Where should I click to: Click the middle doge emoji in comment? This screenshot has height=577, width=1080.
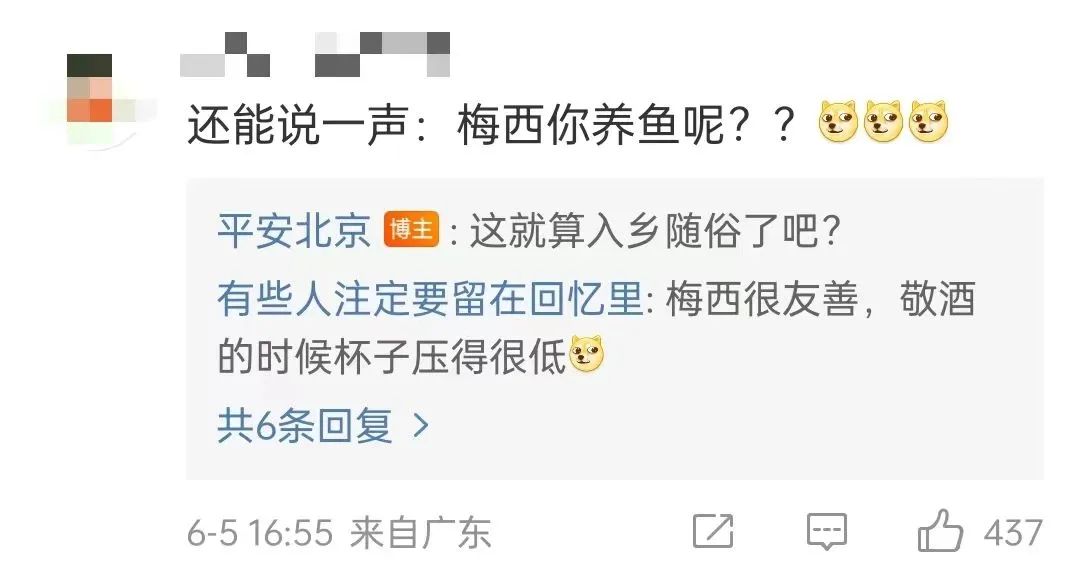(884, 122)
